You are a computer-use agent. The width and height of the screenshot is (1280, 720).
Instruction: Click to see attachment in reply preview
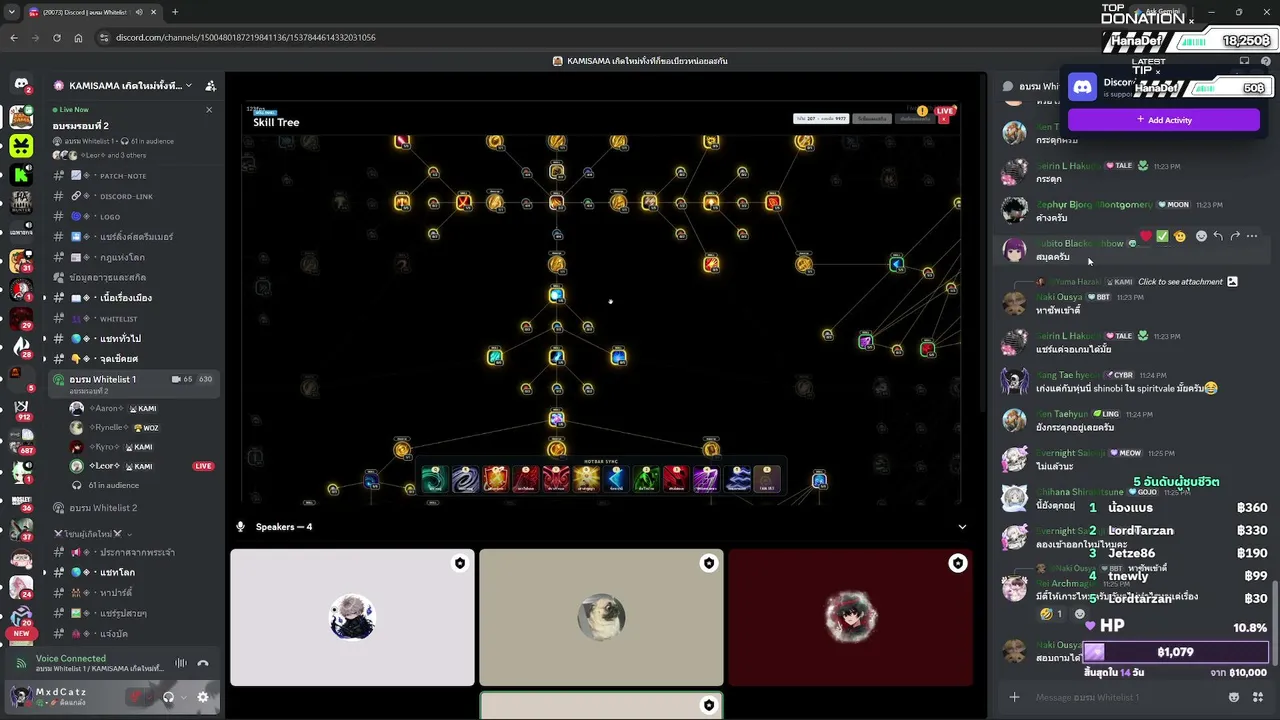pyautogui.click(x=1180, y=282)
